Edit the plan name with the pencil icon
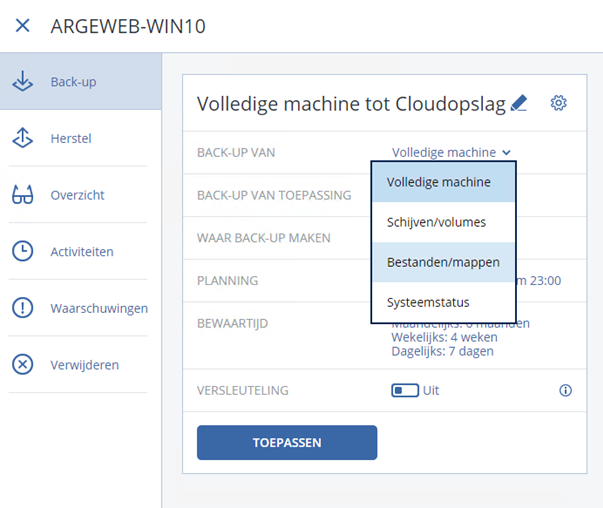Screen dimensions: 603x508 coord(518,103)
